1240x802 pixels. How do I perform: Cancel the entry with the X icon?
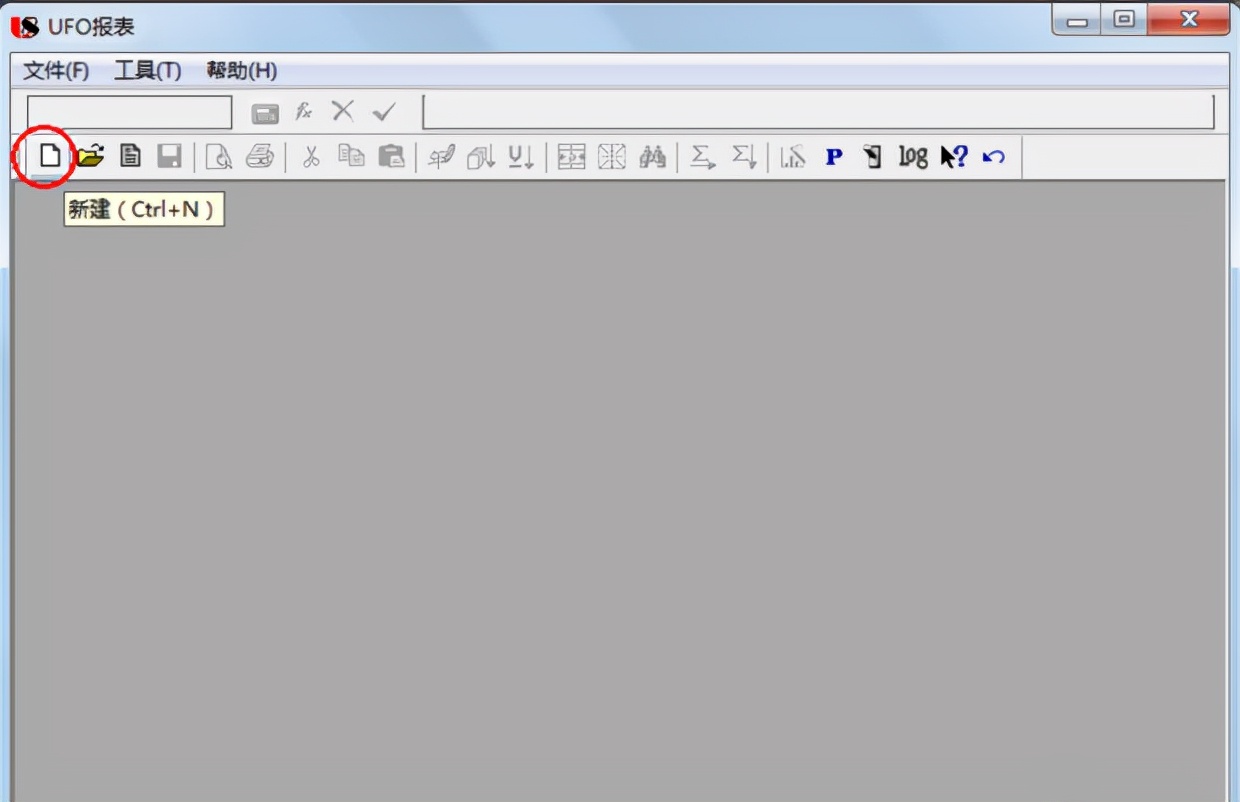[x=343, y=111]
